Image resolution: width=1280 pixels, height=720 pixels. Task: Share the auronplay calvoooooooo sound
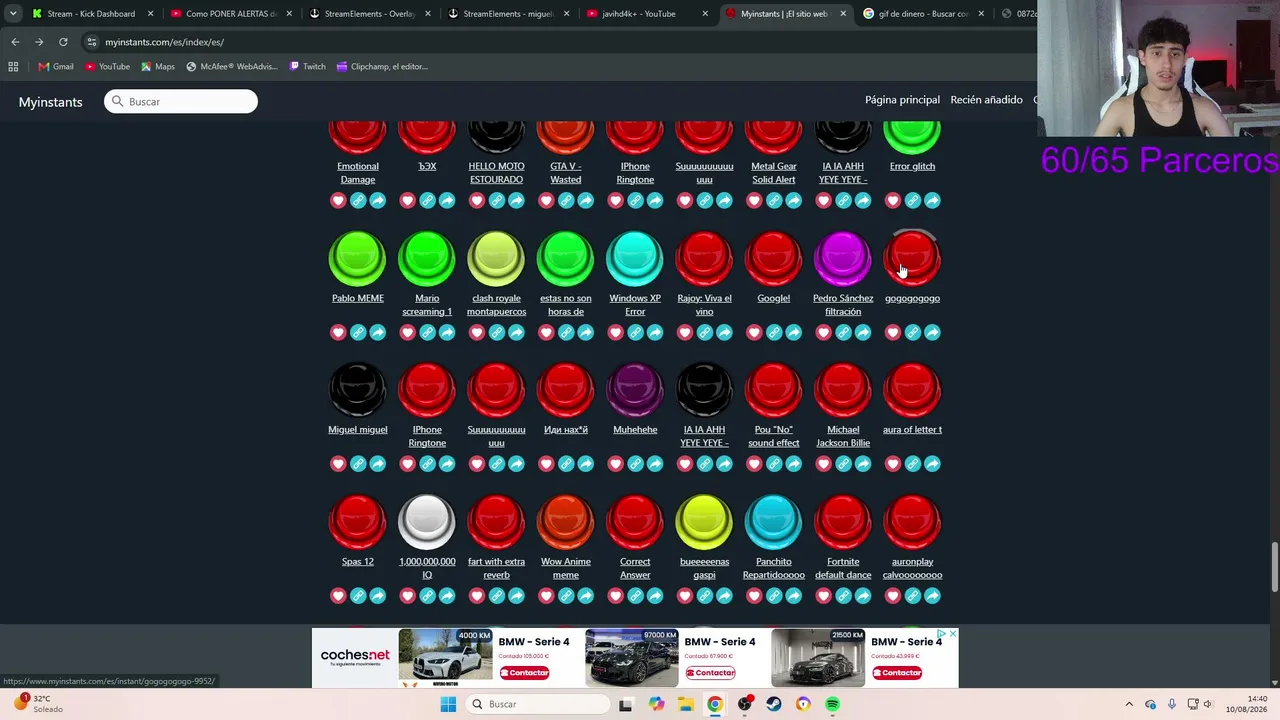933,596
